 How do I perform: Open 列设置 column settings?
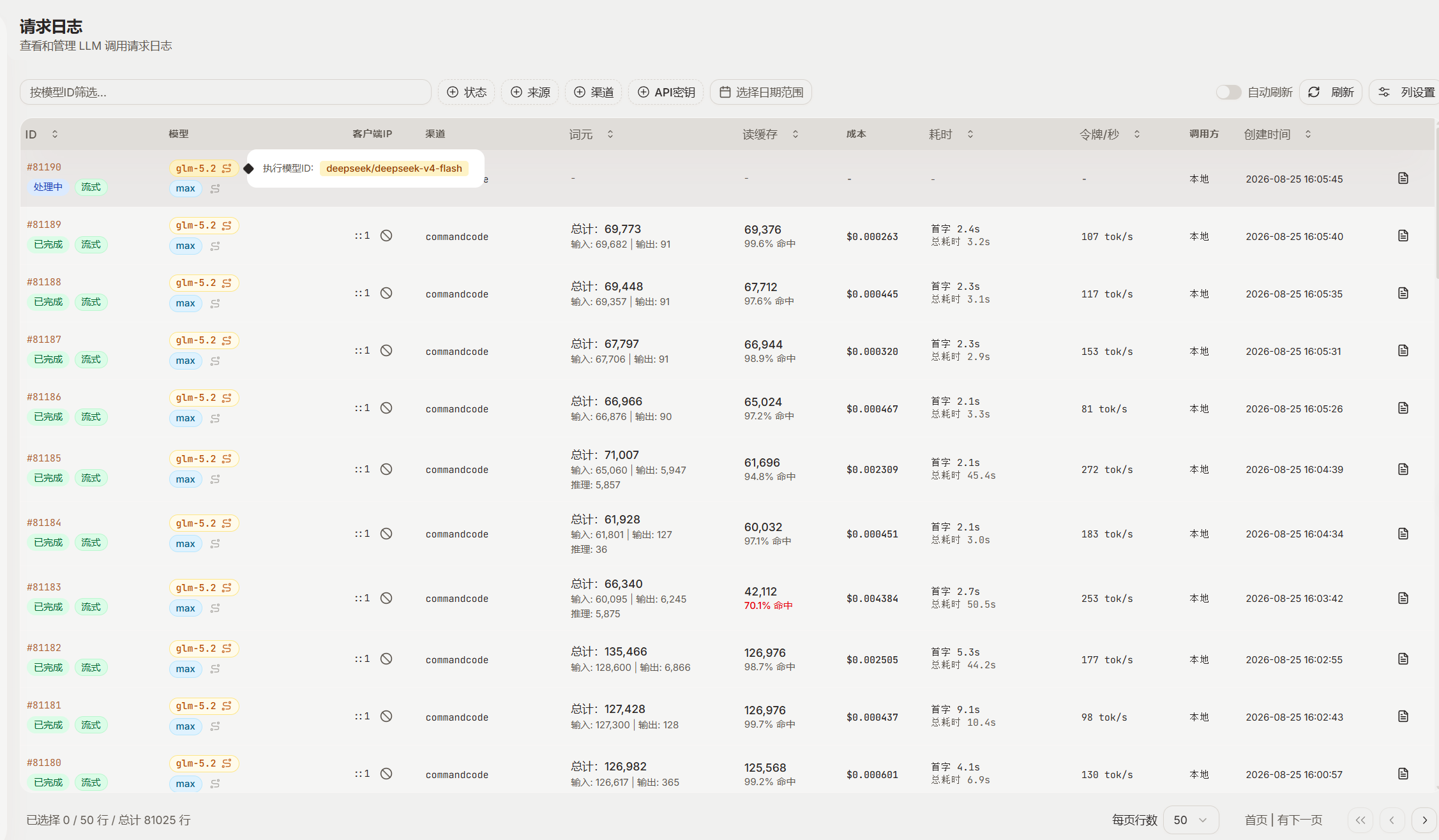[x=1405, y=92]
